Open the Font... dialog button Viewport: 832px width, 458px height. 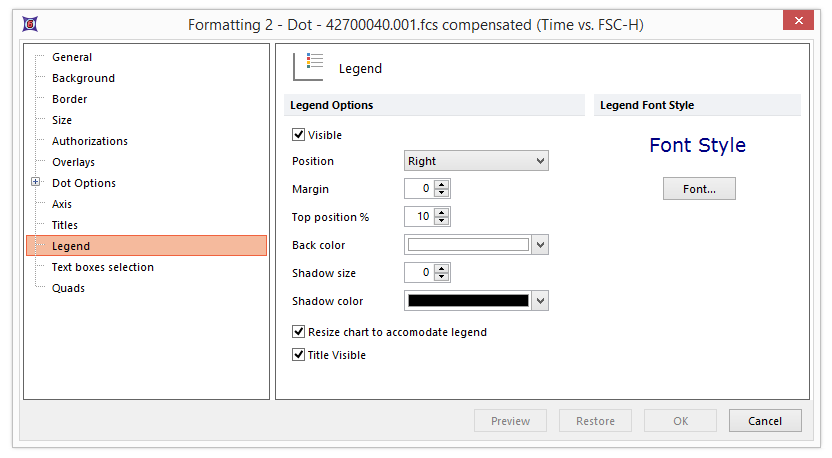[x=699, y=189]
